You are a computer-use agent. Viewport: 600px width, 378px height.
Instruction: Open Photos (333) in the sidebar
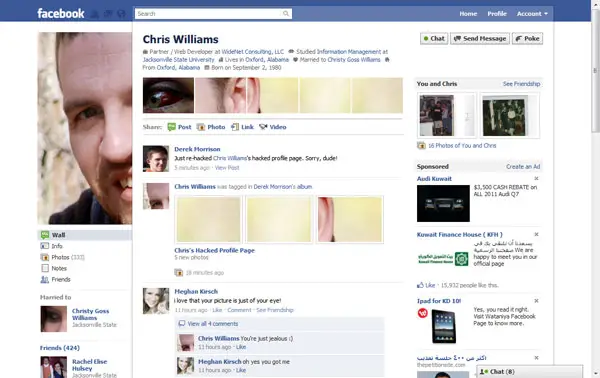click(68, 257)
